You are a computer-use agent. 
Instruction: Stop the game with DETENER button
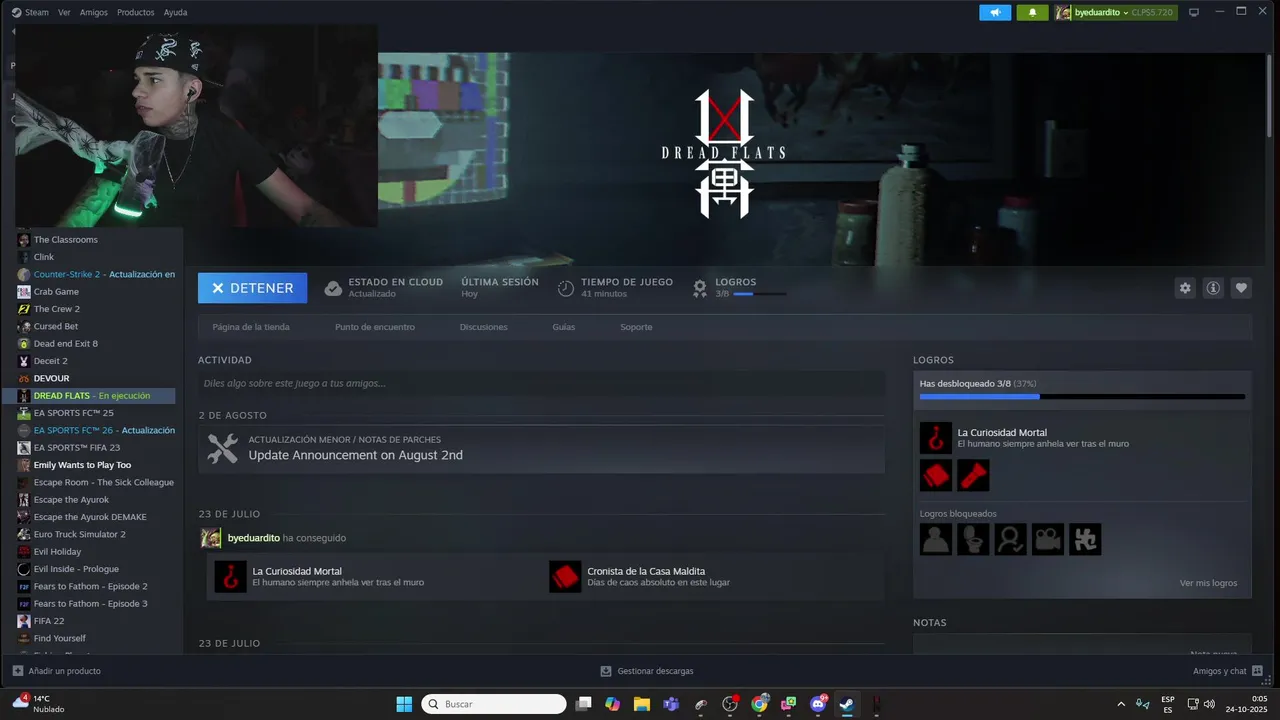point(252,288)
